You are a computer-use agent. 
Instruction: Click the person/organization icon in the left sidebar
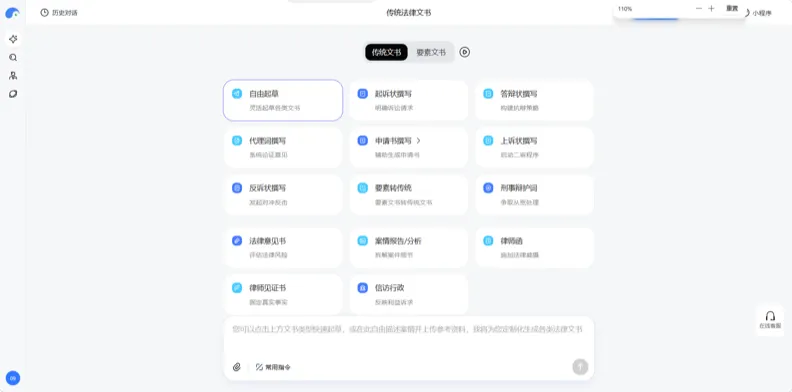[x=13, y=76]
